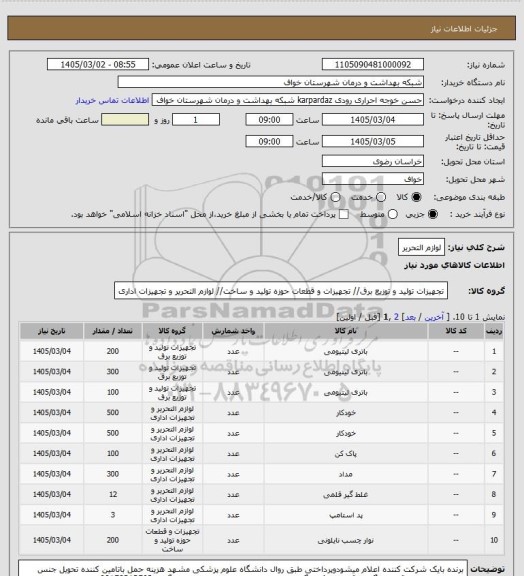Toggle the اسناد خزانه اسلامی payment checkbox
524x576 pixels.
tap(344, 214)
